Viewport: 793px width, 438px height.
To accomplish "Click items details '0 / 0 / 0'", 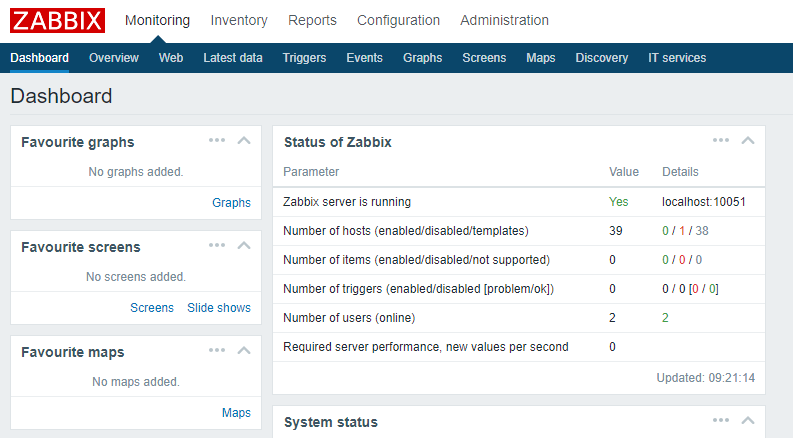I will coord(682,260).
